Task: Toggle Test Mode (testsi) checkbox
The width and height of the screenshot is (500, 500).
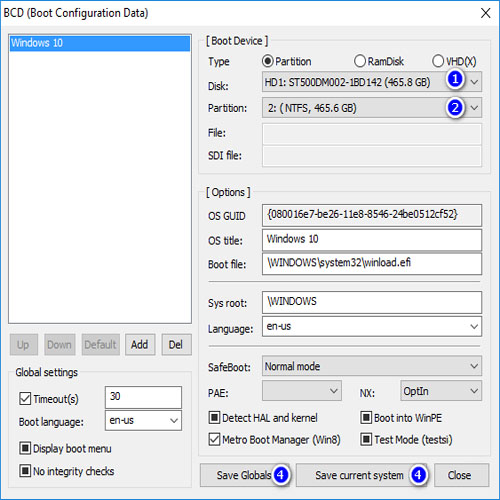Action: (366, 440)
